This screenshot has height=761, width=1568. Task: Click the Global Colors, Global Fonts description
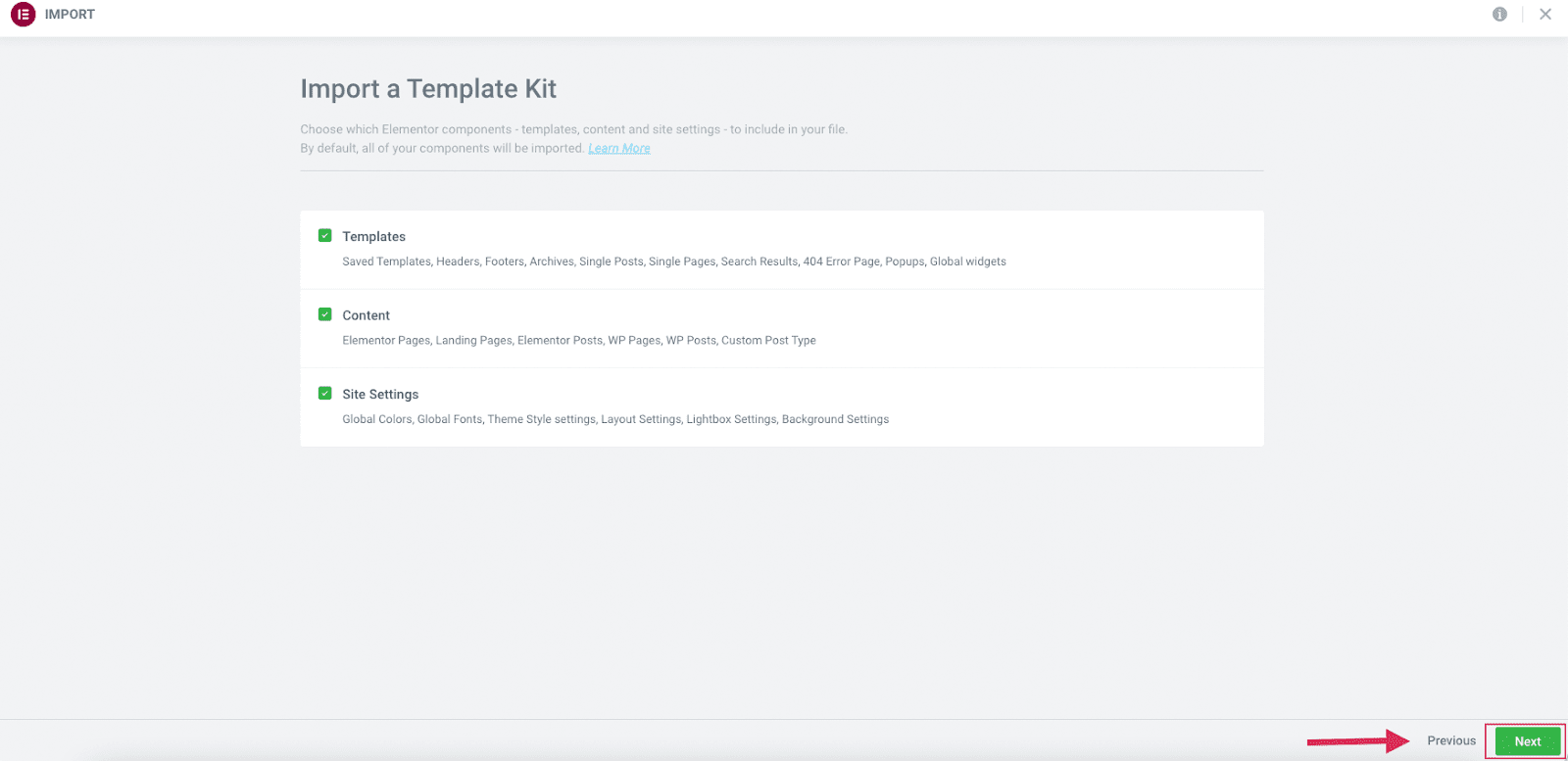click(614, 419)
